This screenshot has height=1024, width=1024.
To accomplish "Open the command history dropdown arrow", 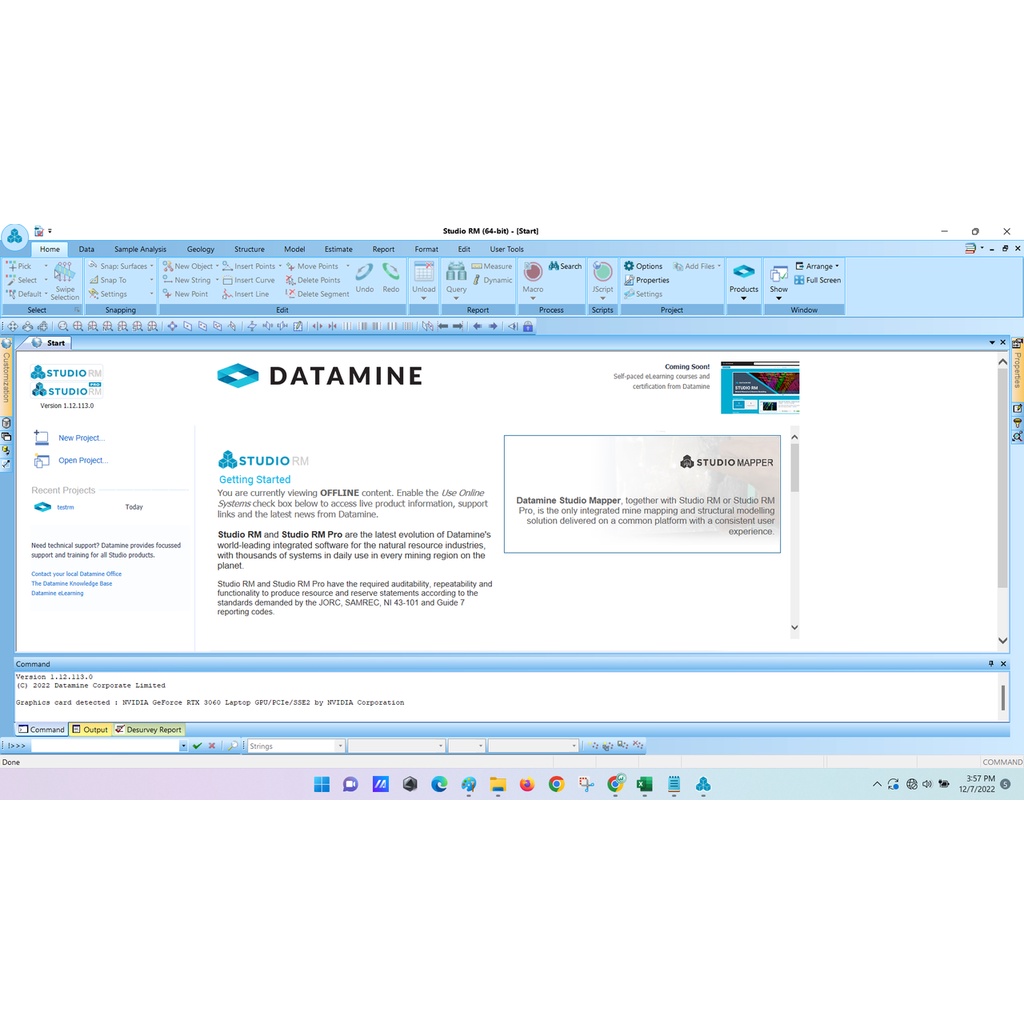I will click(x=184, y=746).
